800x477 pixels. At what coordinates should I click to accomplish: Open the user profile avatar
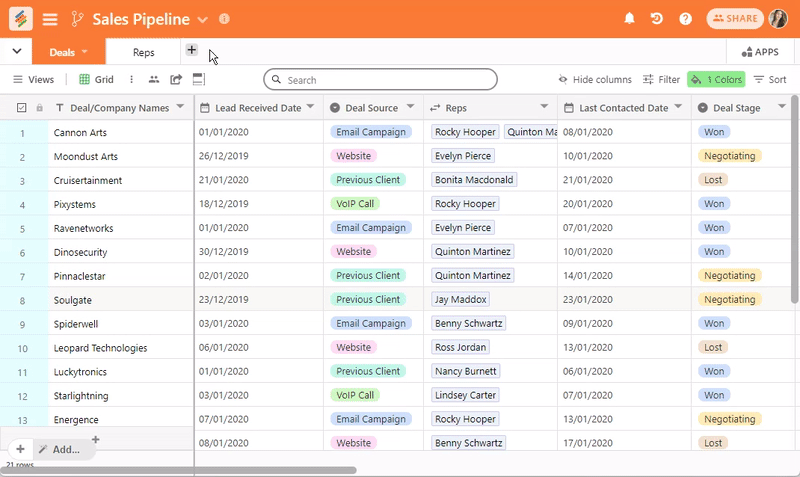[779, 19]
